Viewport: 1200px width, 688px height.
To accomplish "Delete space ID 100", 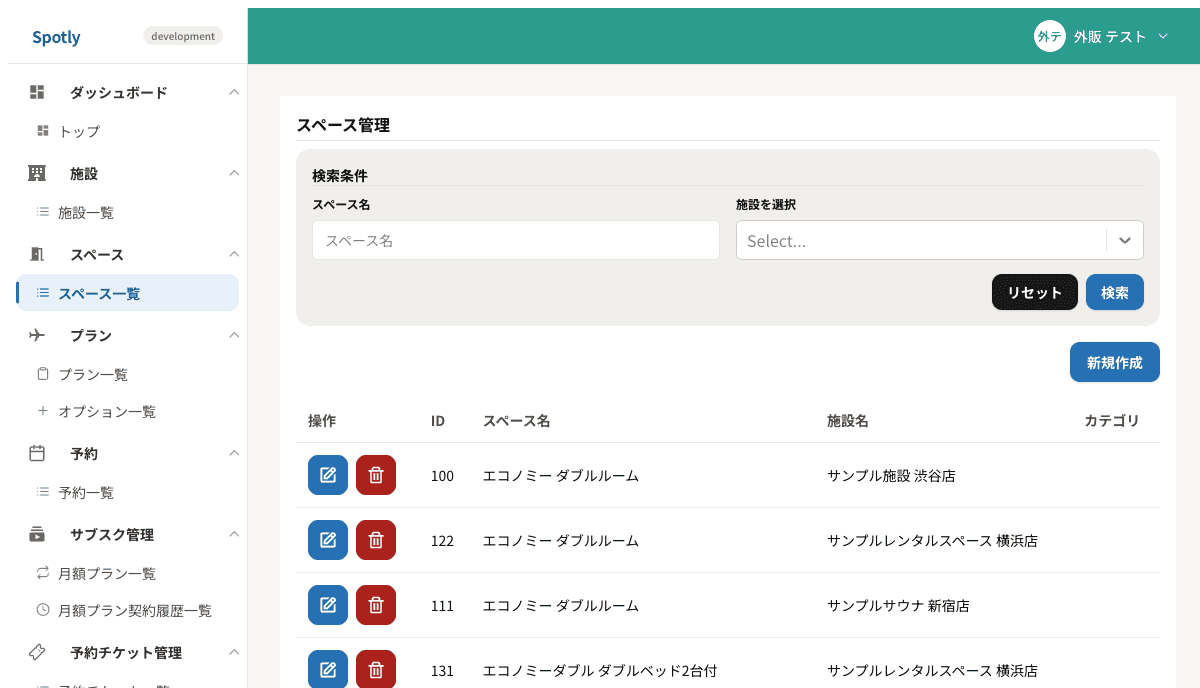I will click(376, 475).
